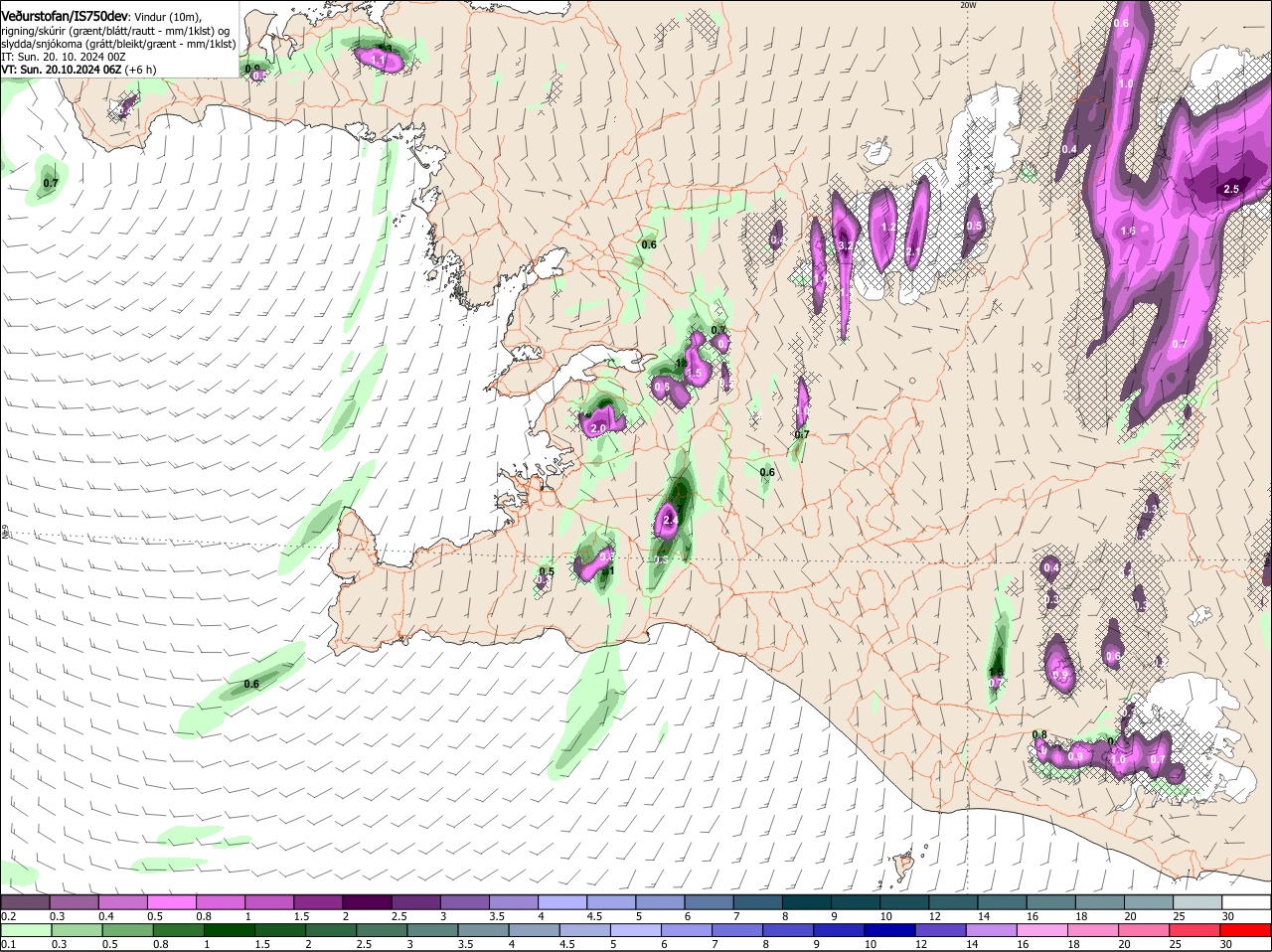This screenshot has width=1272, height=952.
Task: Click the upper legend swatch labelled 1.5
Action: tap(318, 902)
